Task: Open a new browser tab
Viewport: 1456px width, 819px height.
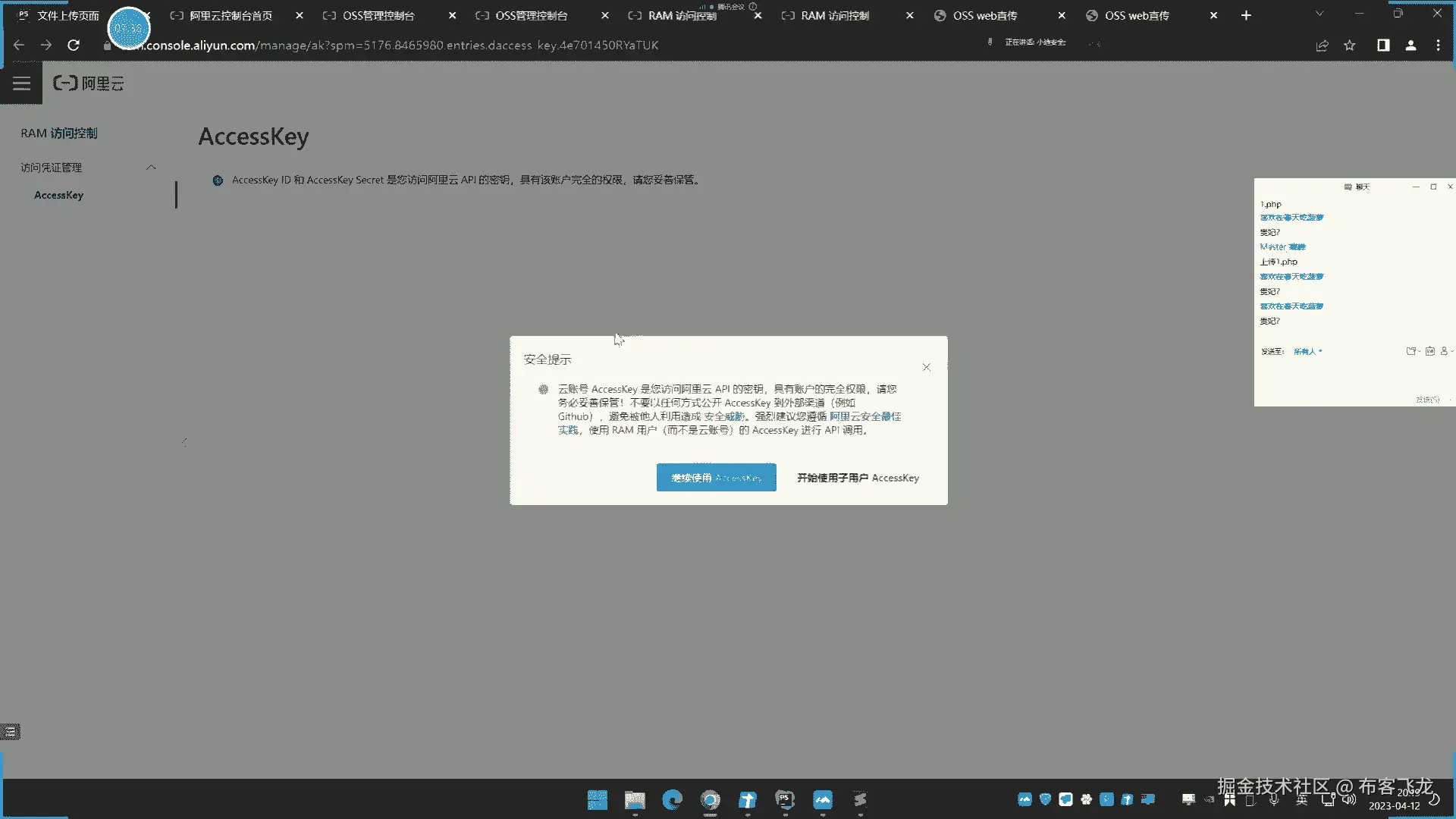Action: tap(1246, 15)
